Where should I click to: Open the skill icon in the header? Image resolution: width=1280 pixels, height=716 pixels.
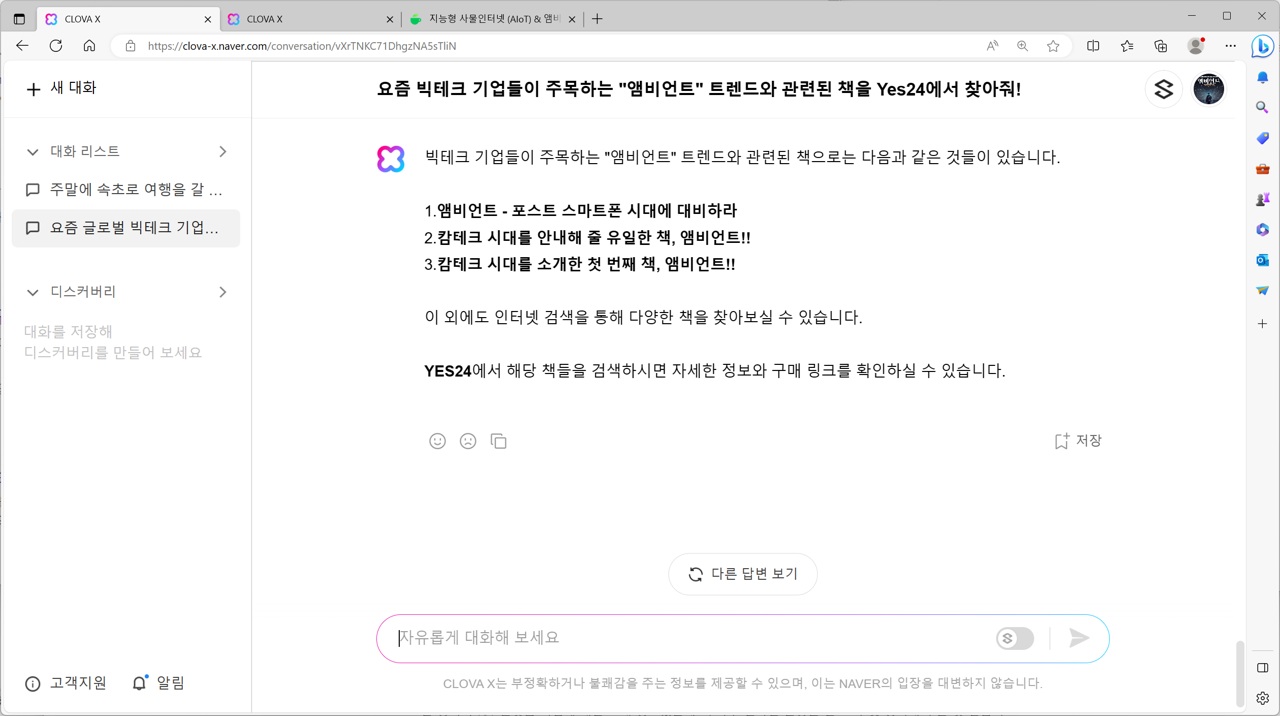click(x=1163, y=89)
